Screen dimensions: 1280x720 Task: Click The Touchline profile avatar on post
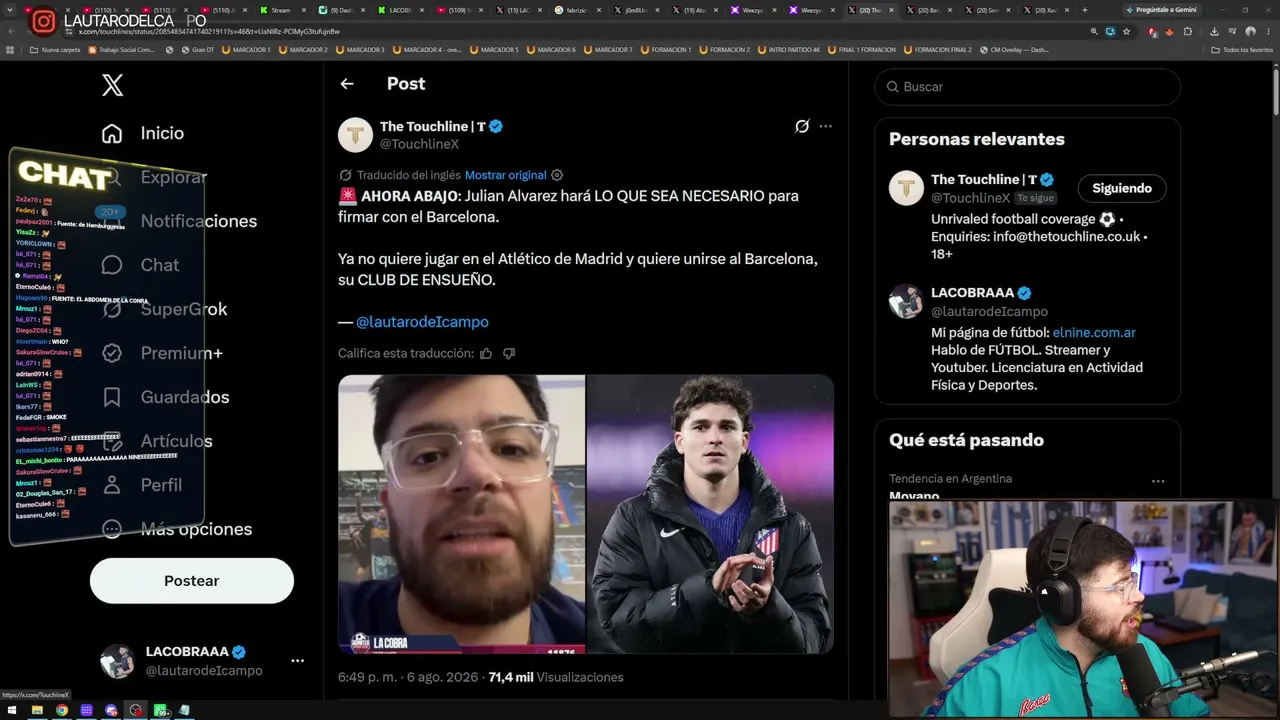coord(355,135)
